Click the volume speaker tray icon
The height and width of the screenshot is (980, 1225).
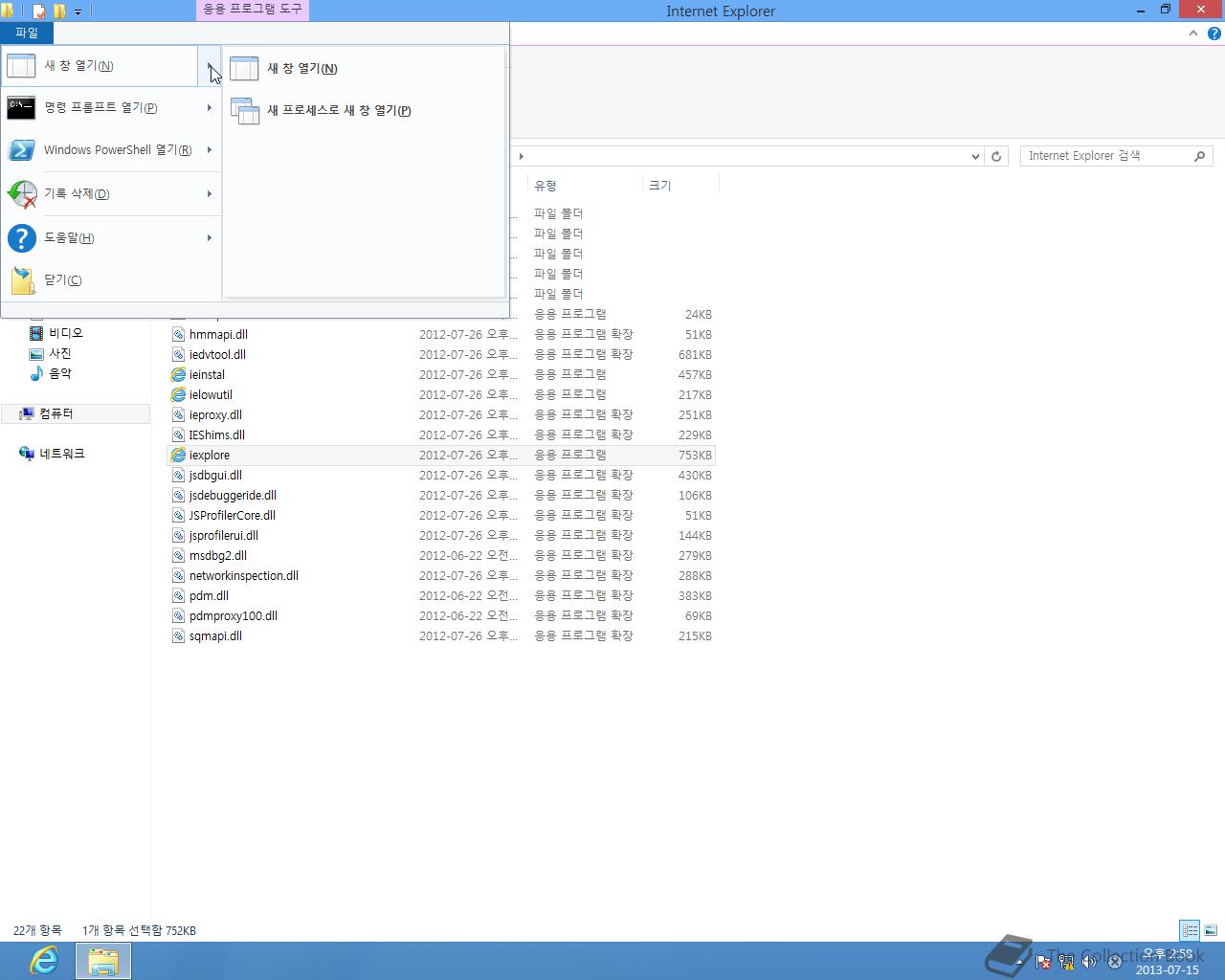pyautogui.click(x=1089, y=962)
